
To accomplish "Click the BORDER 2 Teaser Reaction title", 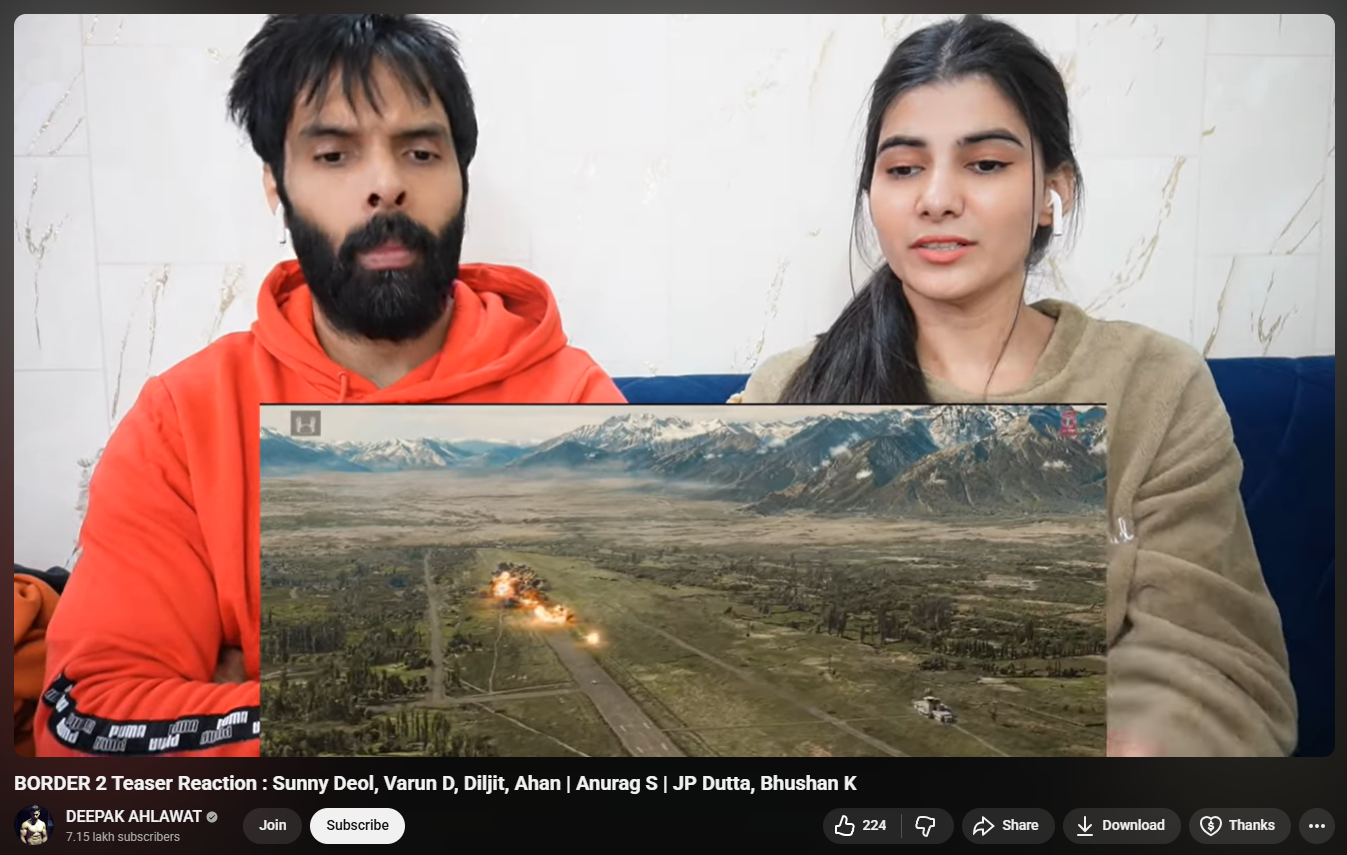I will pyautogui.click(x=435, y=783).
